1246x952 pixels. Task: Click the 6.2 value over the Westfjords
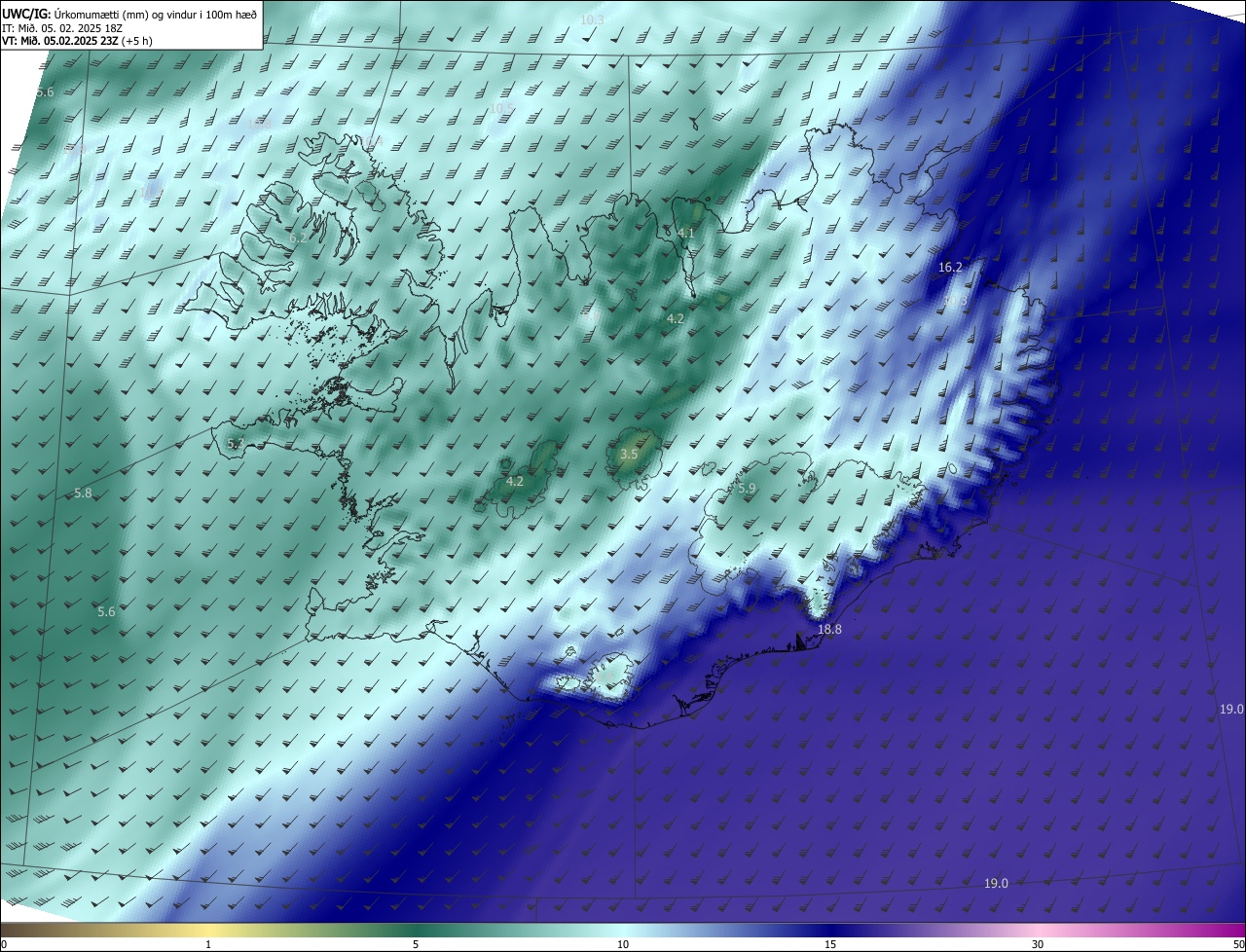298,238
